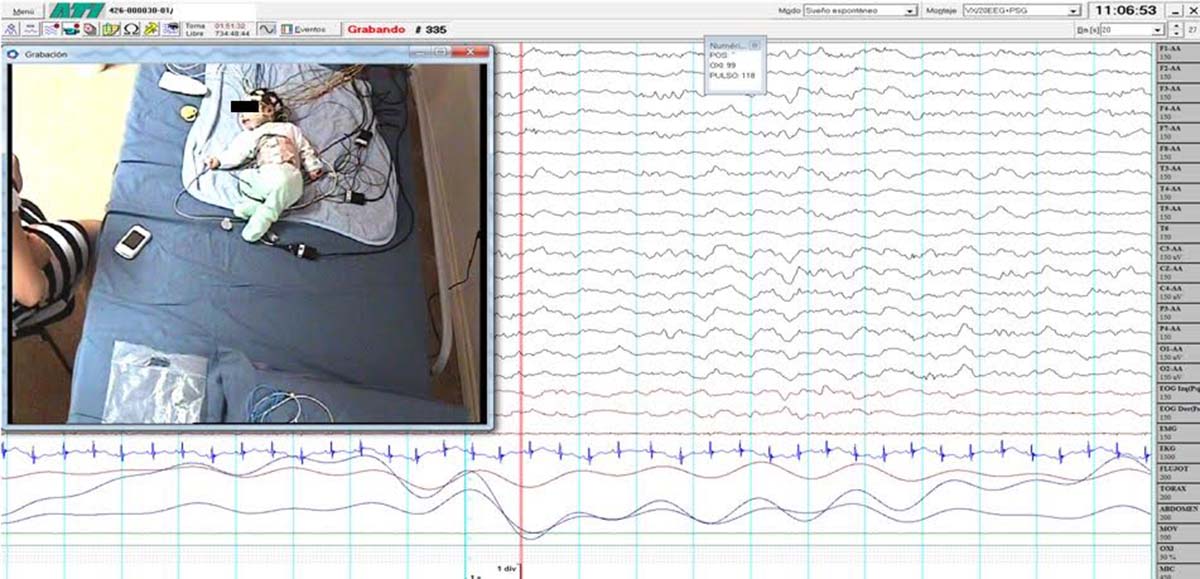Select the T5-AA channel label
This screenshot has height=579, width=1200.
pos(1176,211)
